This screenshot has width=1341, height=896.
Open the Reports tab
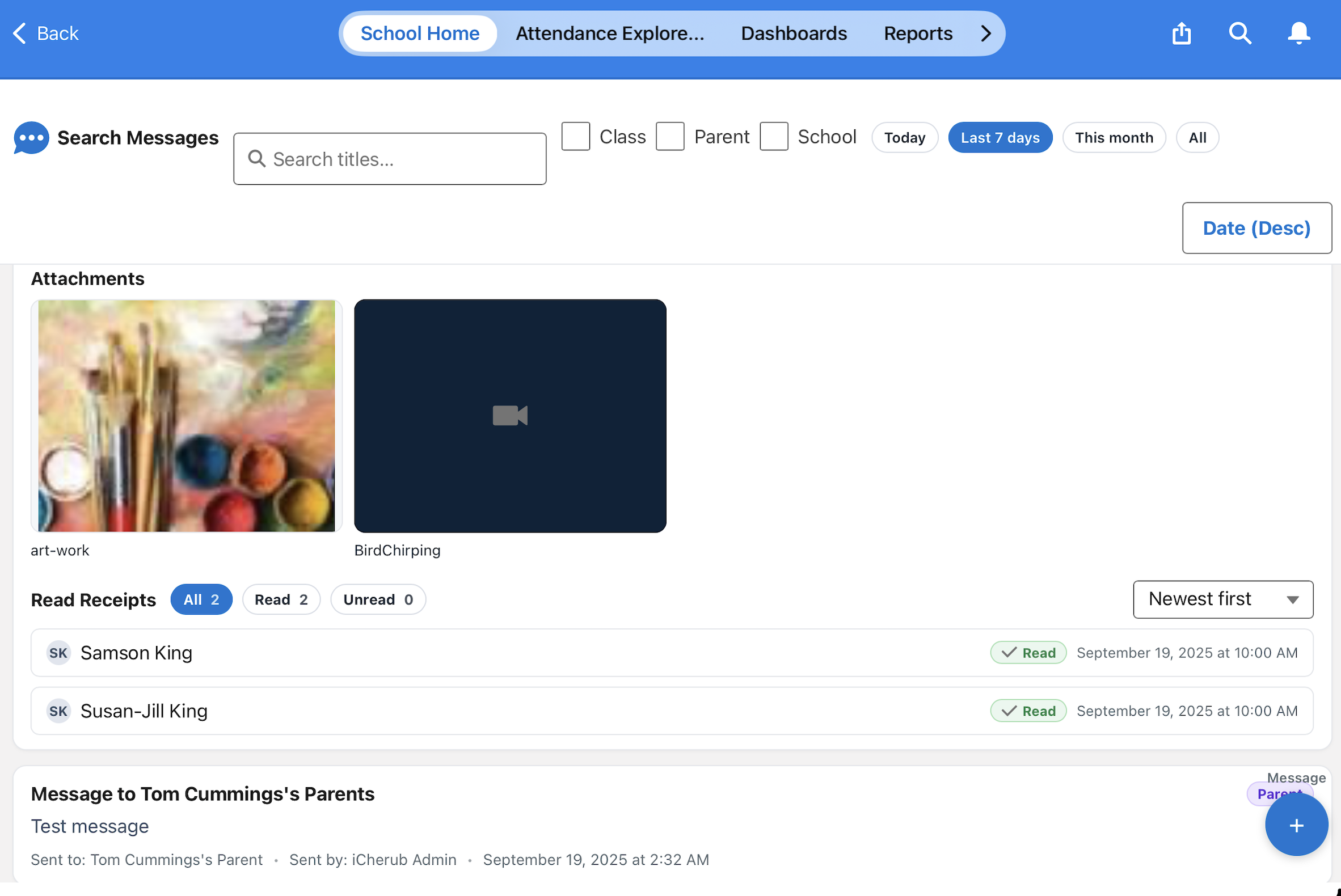pos(918,33)
